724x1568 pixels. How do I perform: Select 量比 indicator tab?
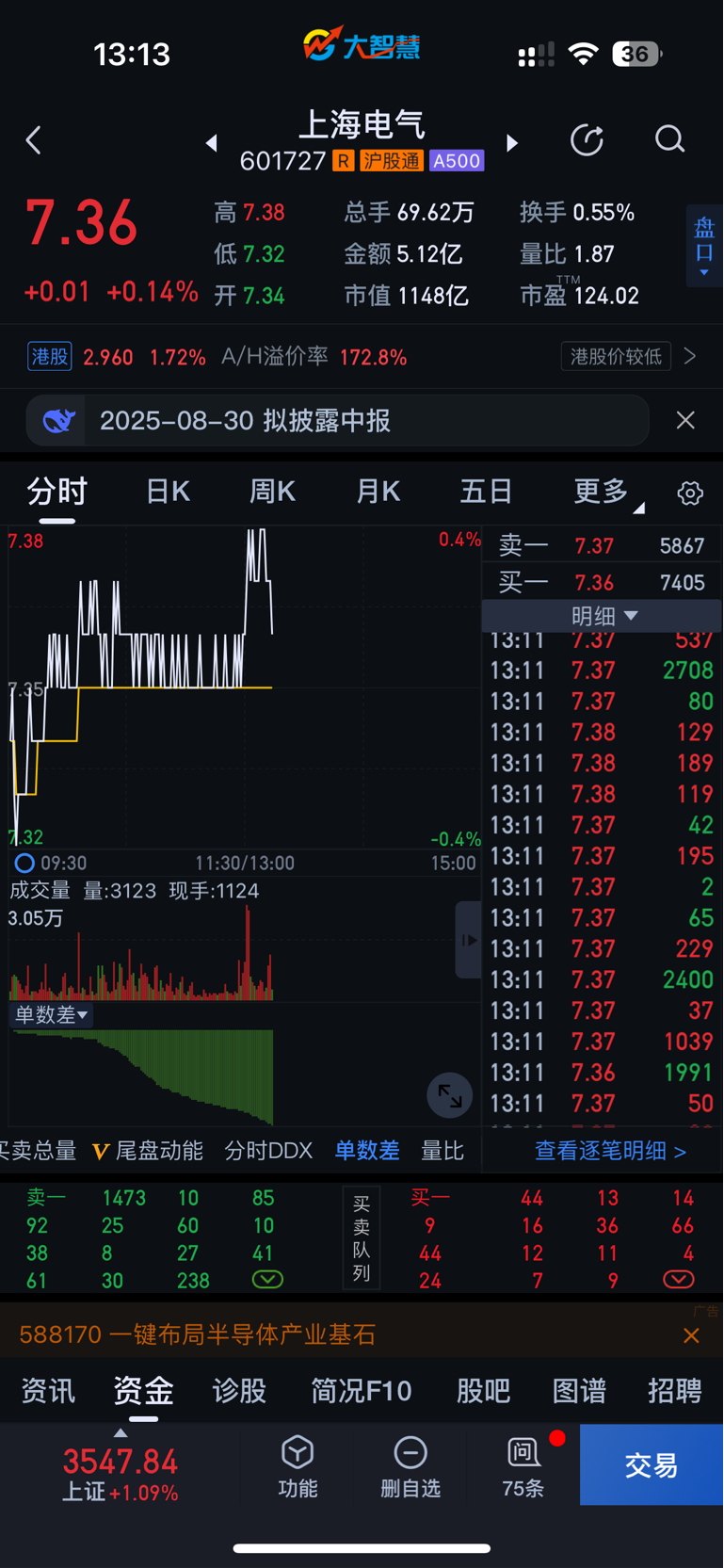click(x=442, y=1151)
